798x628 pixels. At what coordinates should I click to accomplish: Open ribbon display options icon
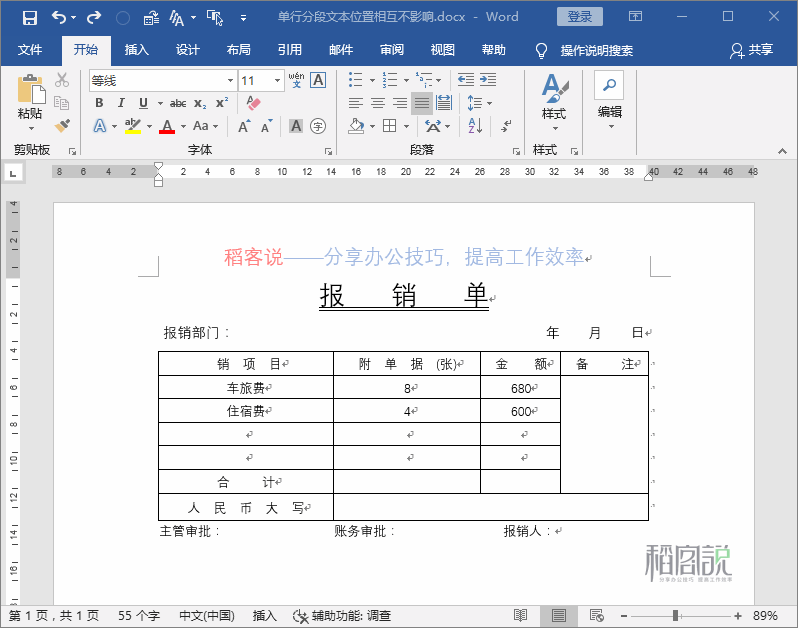(x=635, y=17)
